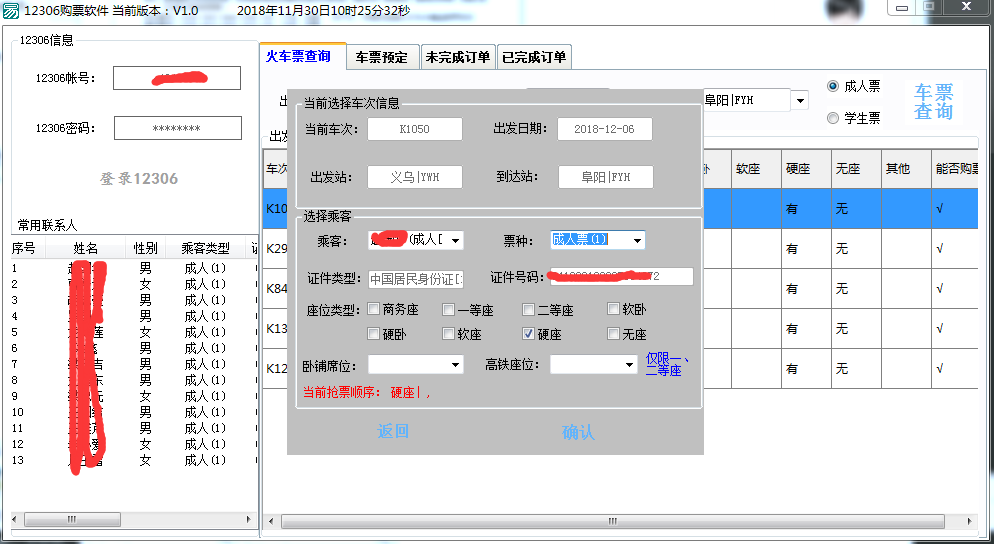Switch to the 火车票查询 tab
Viewport: 994px width, 544px height.
pyautogui.click(x=298, y=56)
